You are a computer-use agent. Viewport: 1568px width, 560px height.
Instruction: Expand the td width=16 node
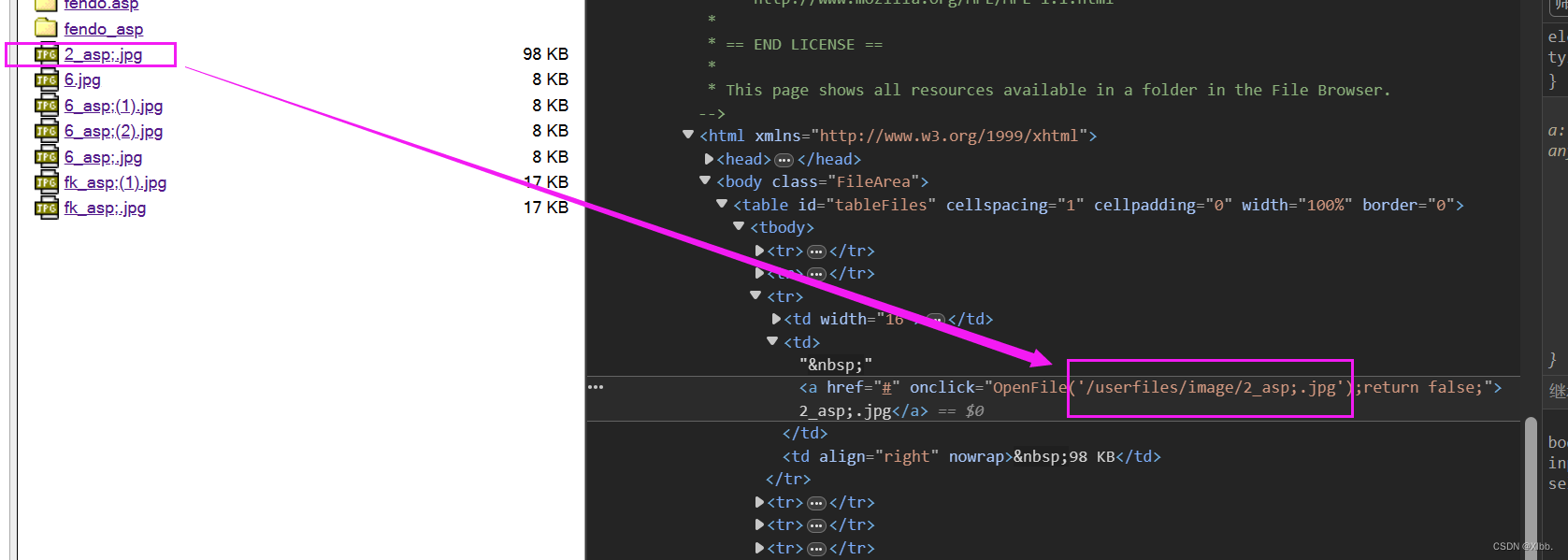point(776,319)
